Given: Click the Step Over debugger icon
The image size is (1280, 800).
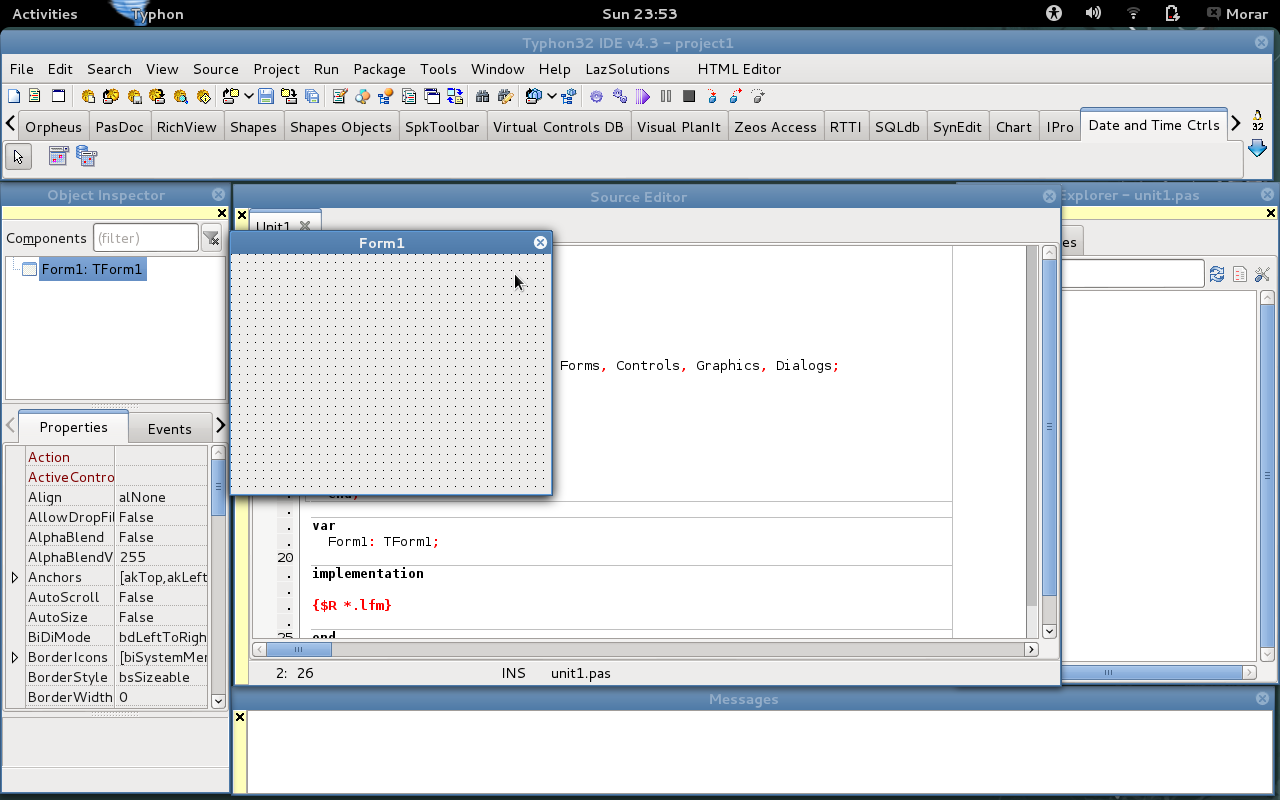Looking at the screenshot, I should pyautogui.click(x=735, y=97).
